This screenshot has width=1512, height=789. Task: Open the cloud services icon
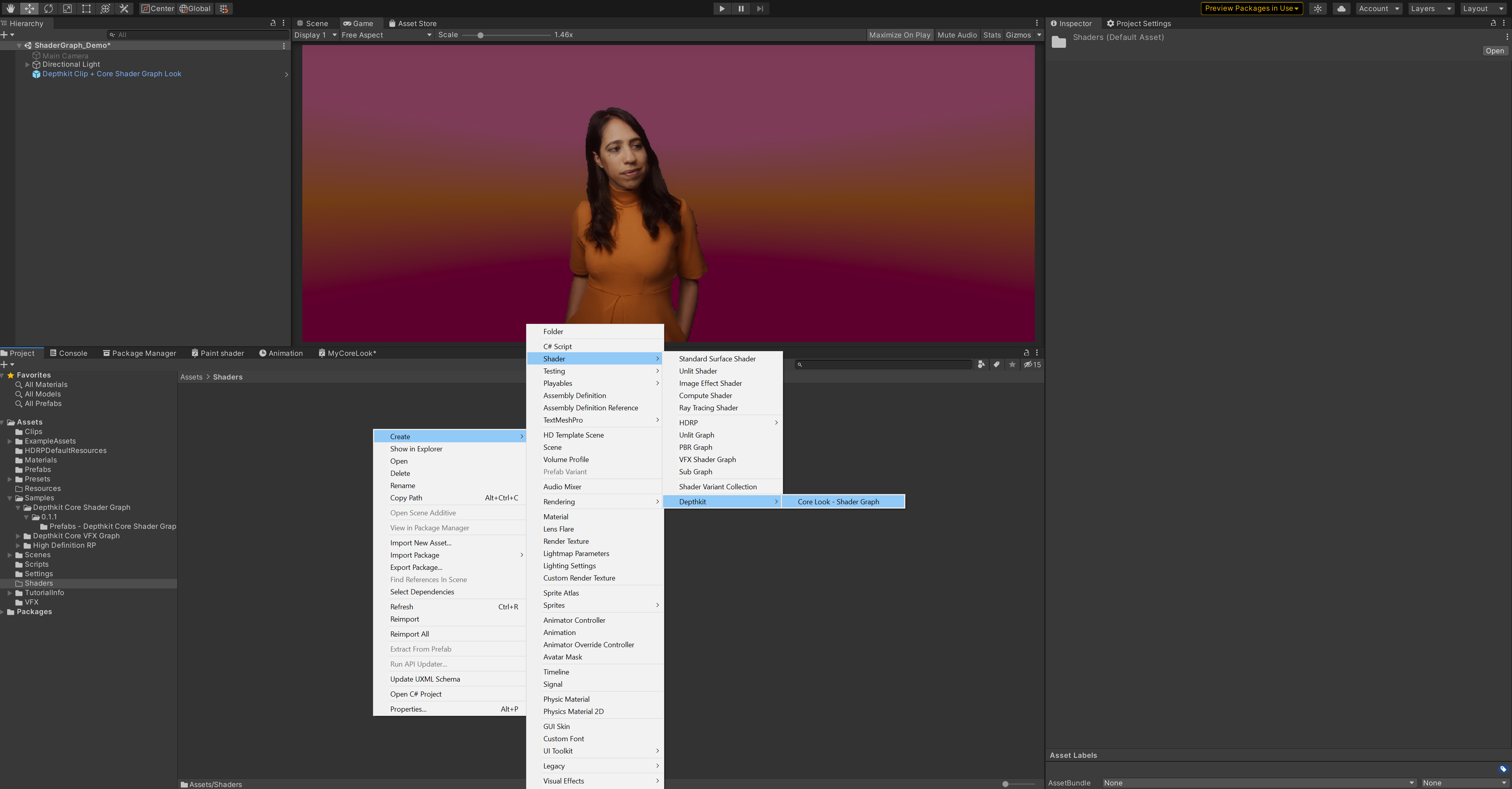(x=1341, y=8)
